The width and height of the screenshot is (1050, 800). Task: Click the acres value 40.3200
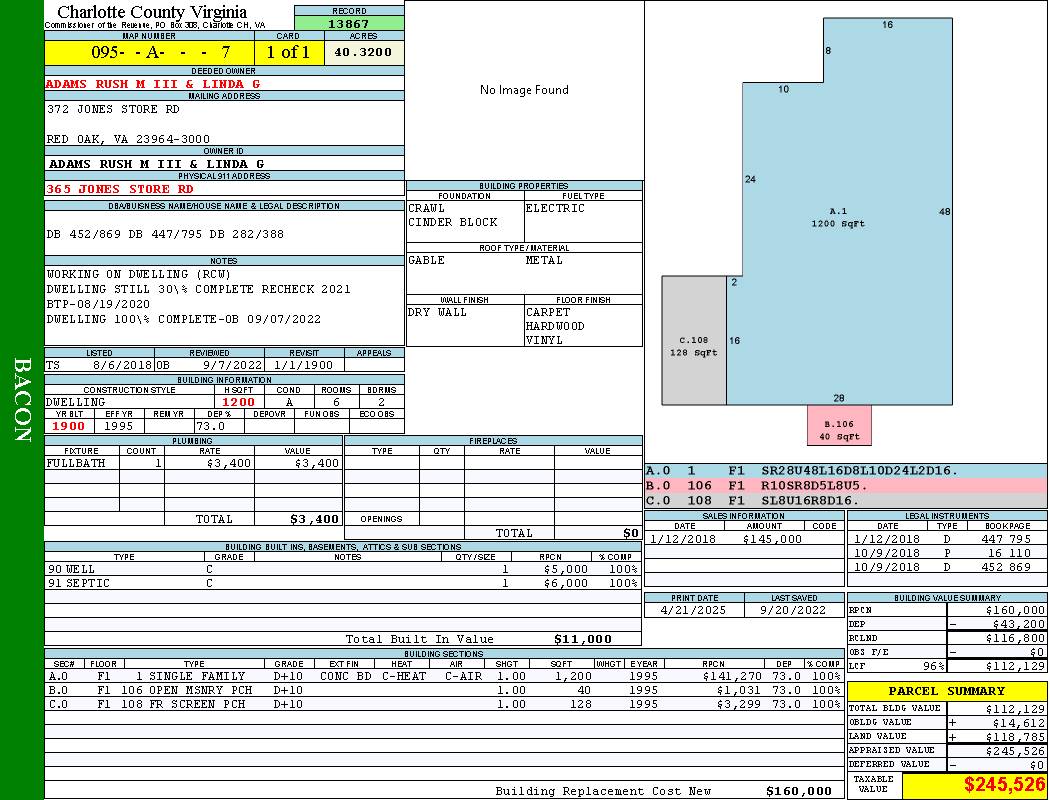coord(364,52)
